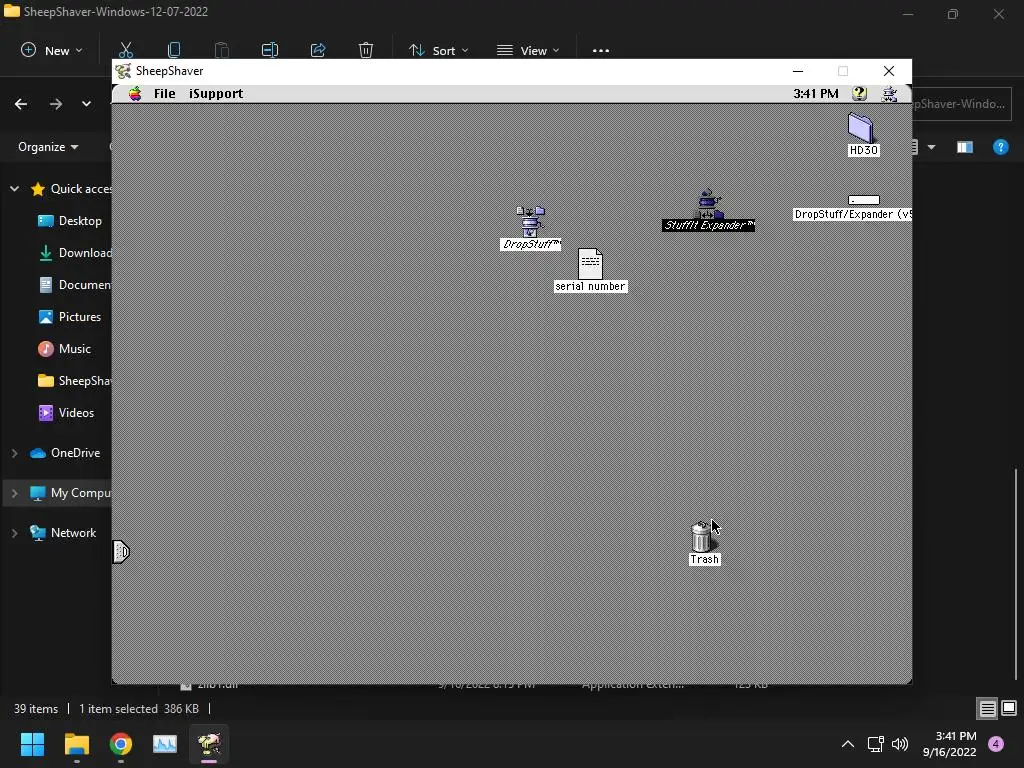Click the See more ellipsis button
This screenshot has height=768, width=1024.
(x=601, y=50)
